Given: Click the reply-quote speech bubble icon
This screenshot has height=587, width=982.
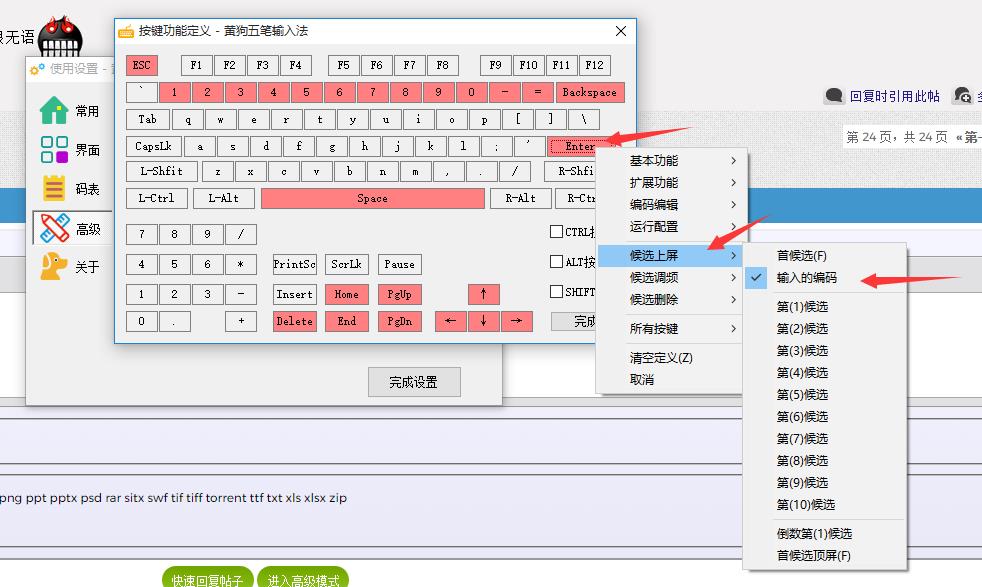Looking at the screenshot, I should point(834,96).
